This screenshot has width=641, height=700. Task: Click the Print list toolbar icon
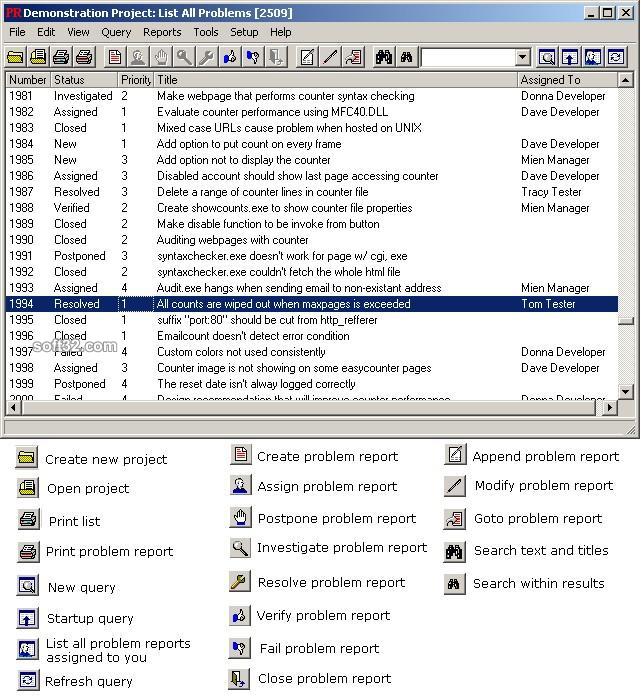(61, 57)
